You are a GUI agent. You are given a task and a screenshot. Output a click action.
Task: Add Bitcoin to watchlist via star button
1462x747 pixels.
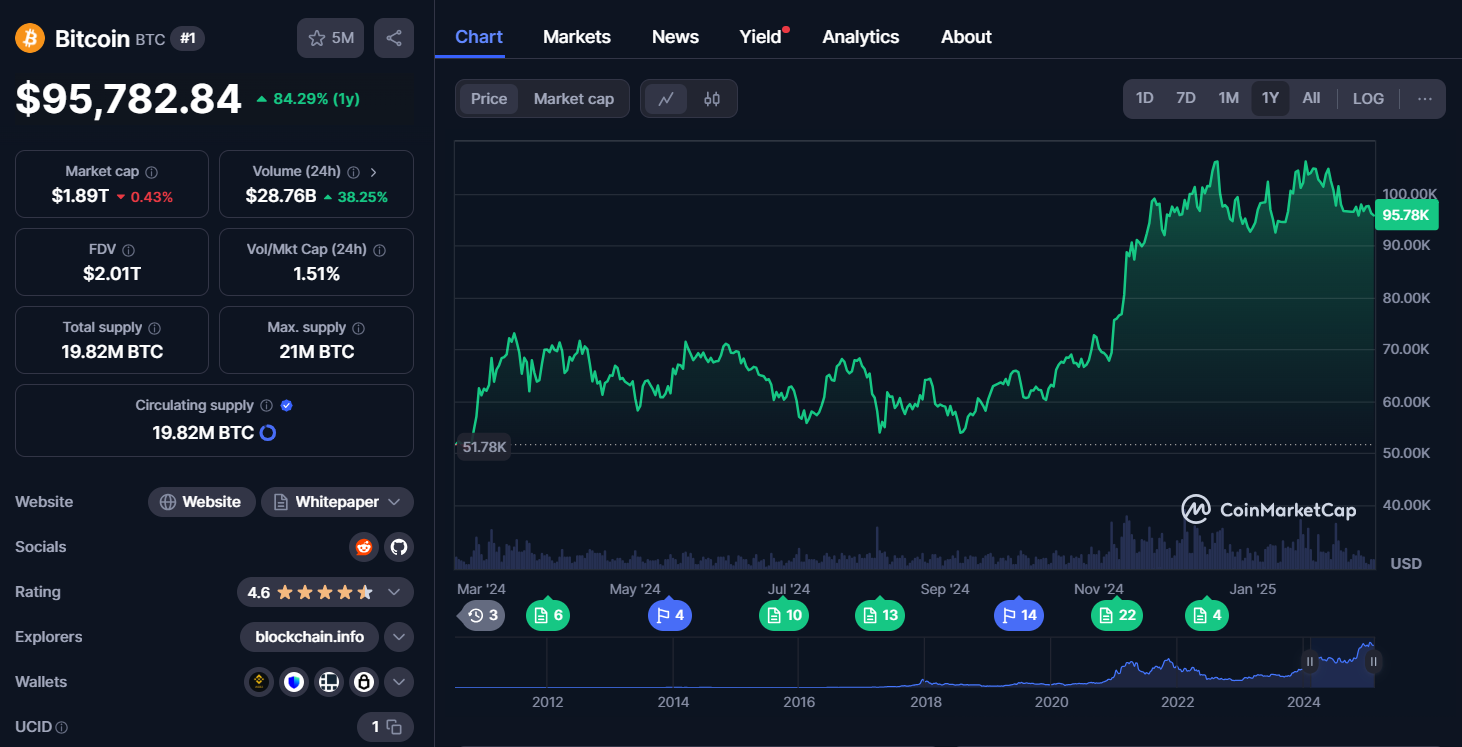pos(331,38)
